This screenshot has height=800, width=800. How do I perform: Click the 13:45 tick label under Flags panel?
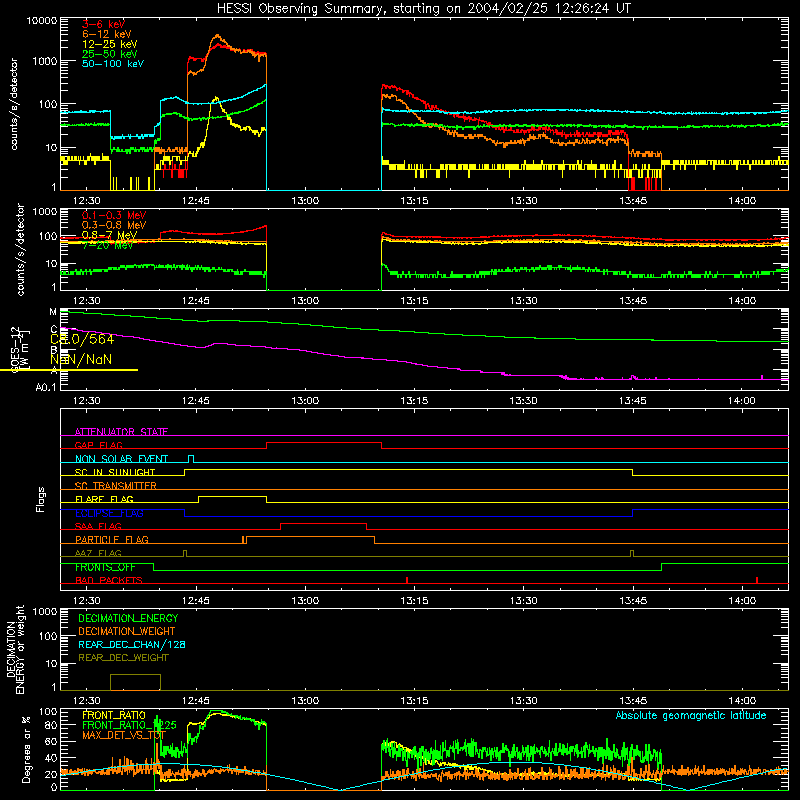[x=633, y=601]
